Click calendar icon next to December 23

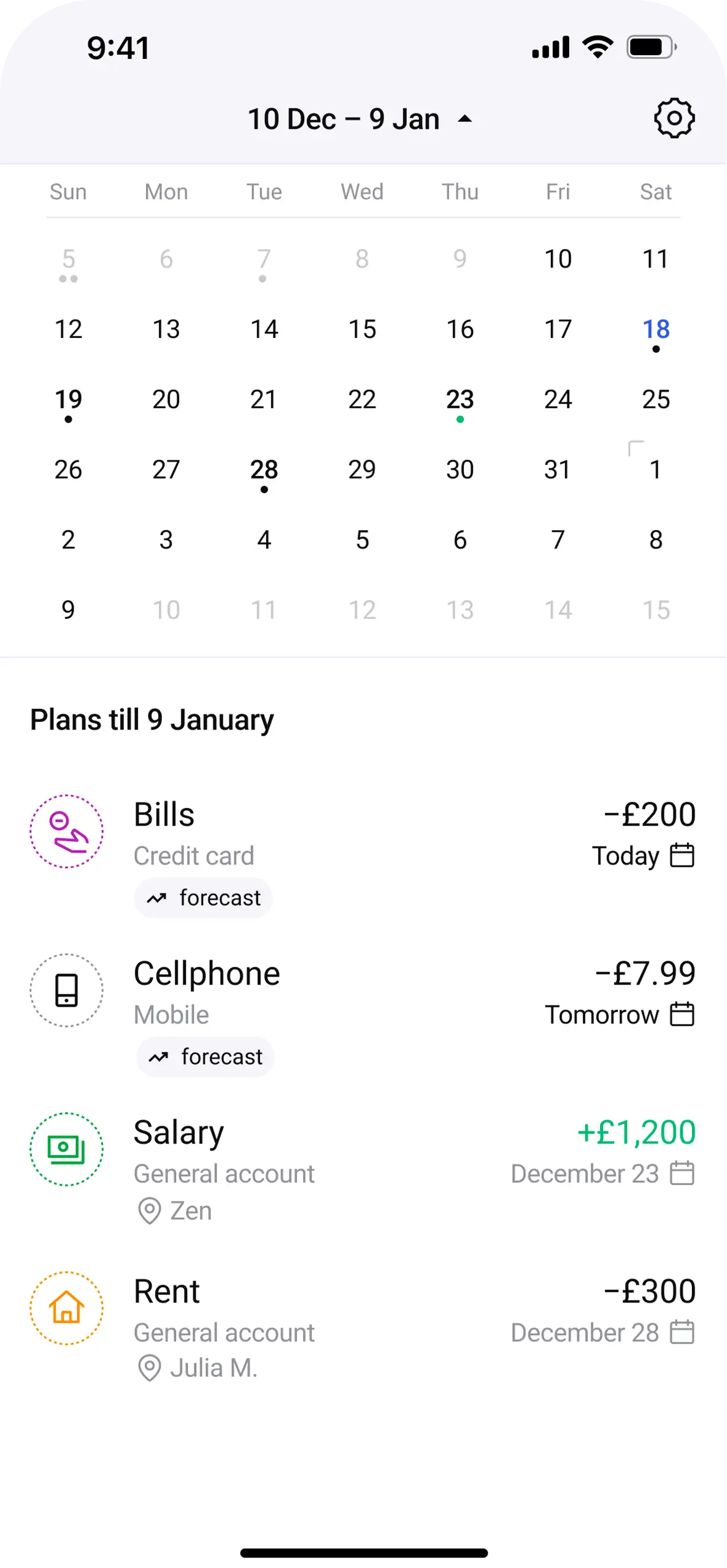[x=682, y=1173]
